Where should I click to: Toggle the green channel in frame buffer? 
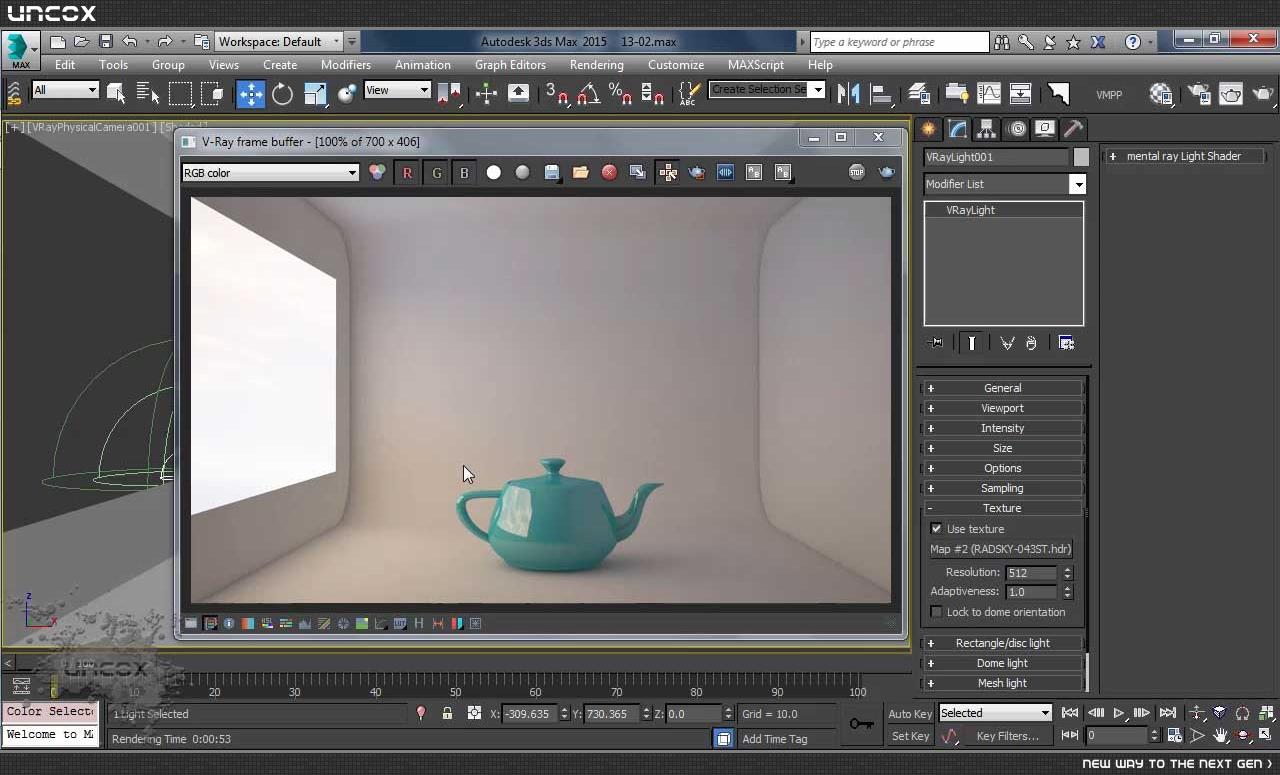(x=436, y=173)
